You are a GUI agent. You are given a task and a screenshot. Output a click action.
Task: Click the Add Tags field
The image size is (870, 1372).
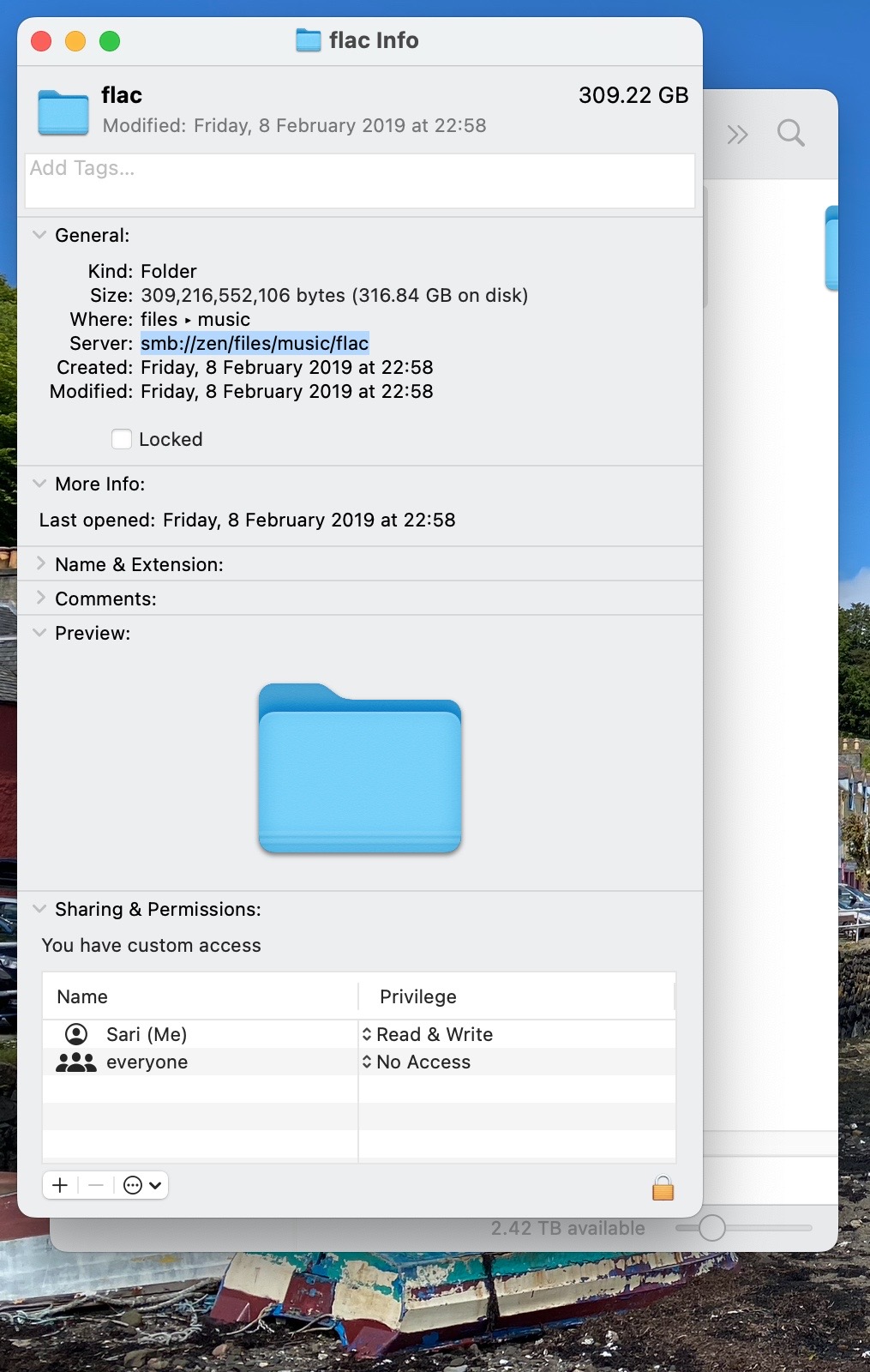[x=359, y=180]
